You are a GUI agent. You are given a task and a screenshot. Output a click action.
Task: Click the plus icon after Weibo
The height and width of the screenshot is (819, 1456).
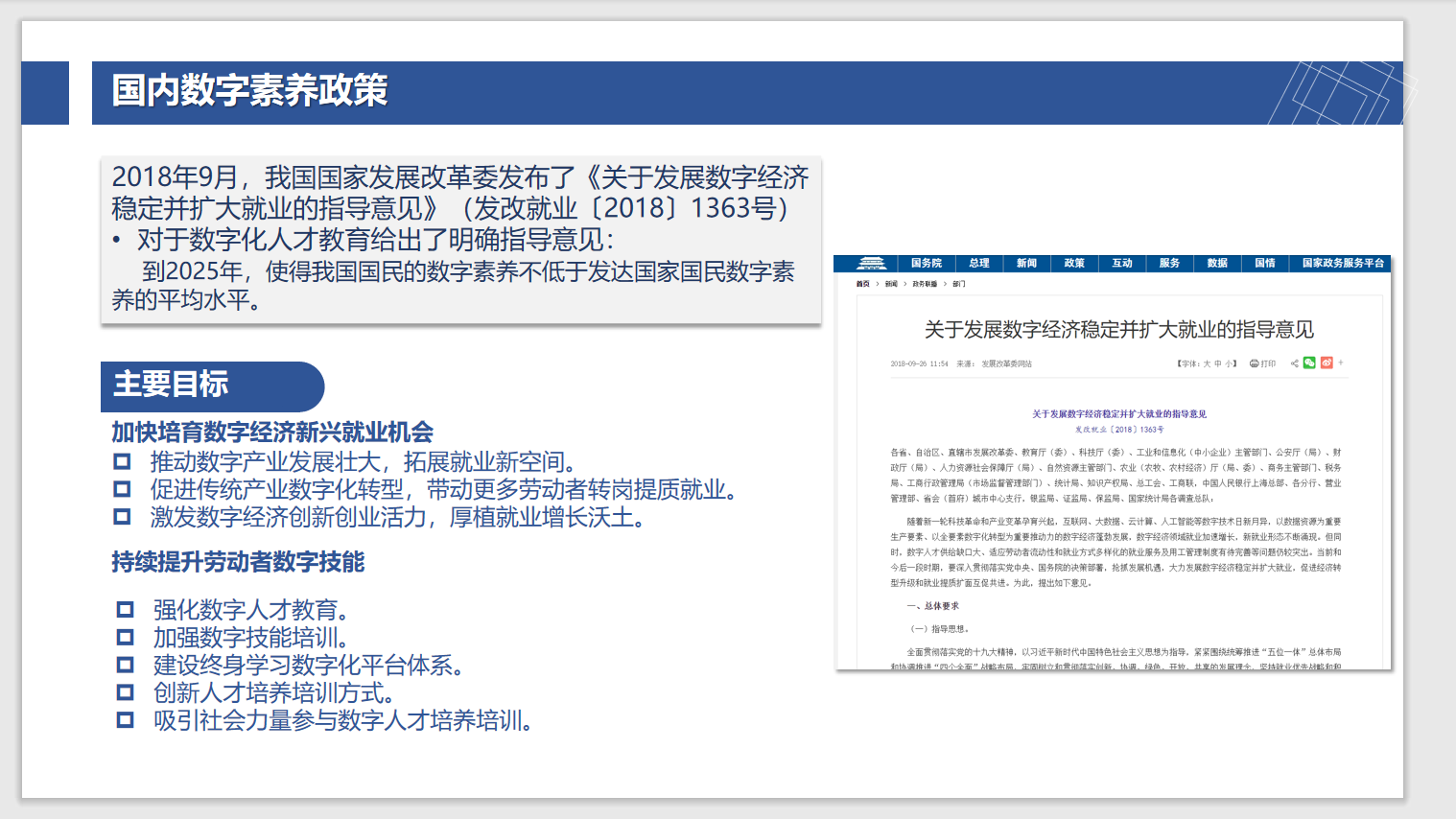pos(1341,363)
